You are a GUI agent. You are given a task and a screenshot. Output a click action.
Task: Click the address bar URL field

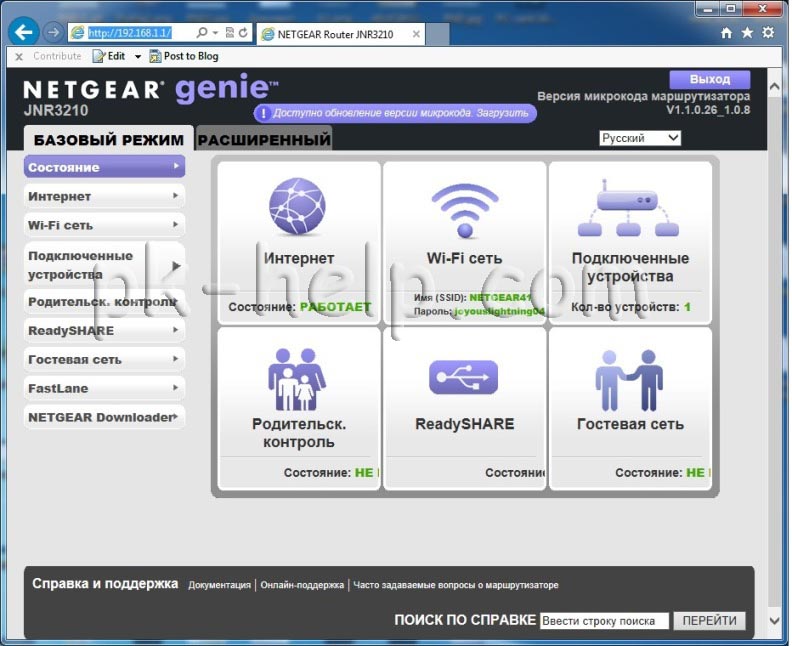point(130,33)
